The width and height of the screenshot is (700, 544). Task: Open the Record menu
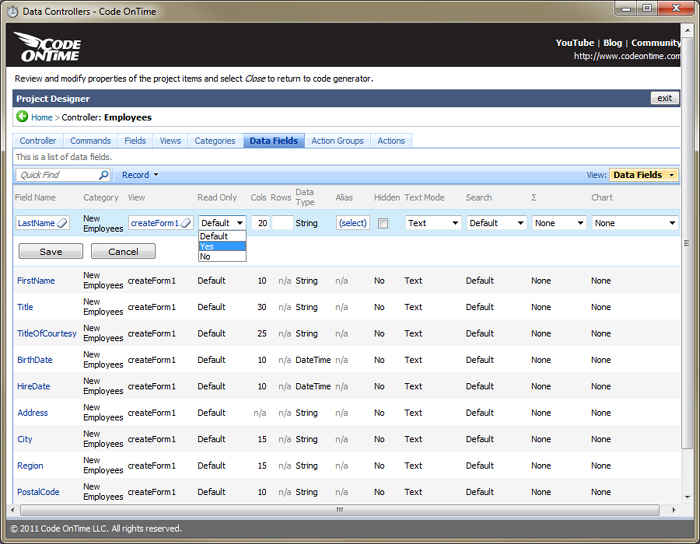[140, 175]
